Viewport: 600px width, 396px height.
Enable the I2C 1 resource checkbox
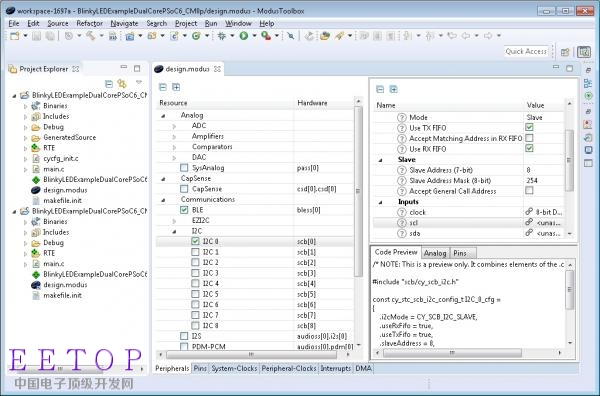(x=195, y=252)
